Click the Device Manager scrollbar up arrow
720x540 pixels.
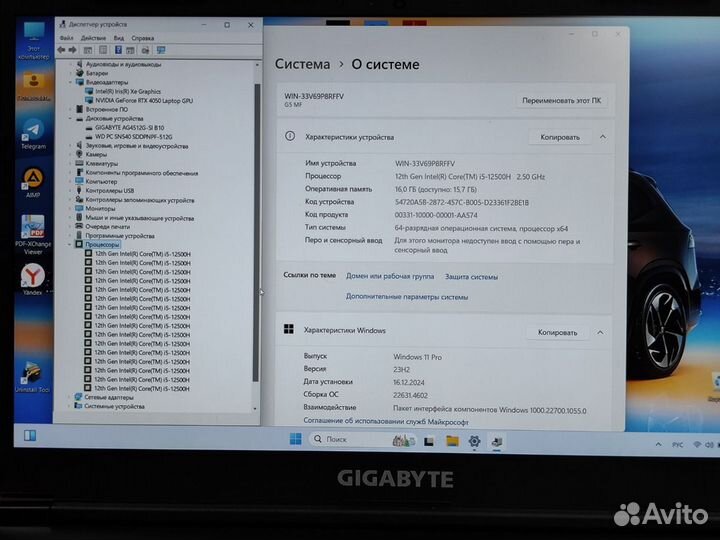coord(257,65)
